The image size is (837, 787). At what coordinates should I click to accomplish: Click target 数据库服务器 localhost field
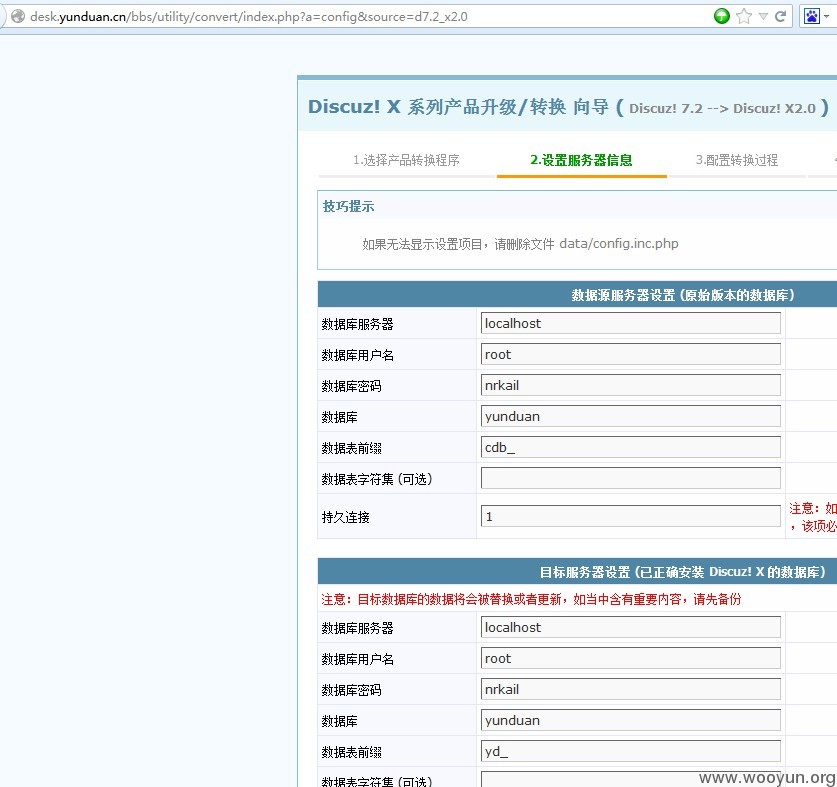click(630, 627)
